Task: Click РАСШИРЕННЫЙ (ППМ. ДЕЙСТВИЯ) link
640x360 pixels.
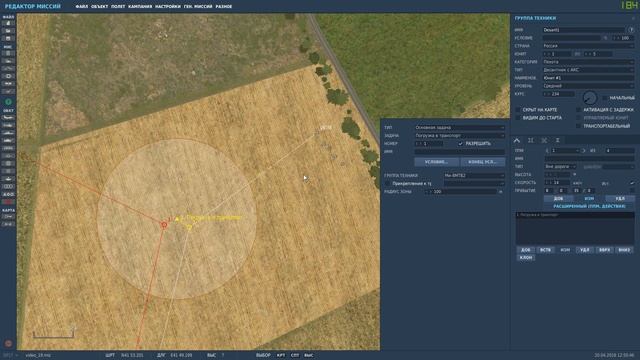Action: click(589, 207)
